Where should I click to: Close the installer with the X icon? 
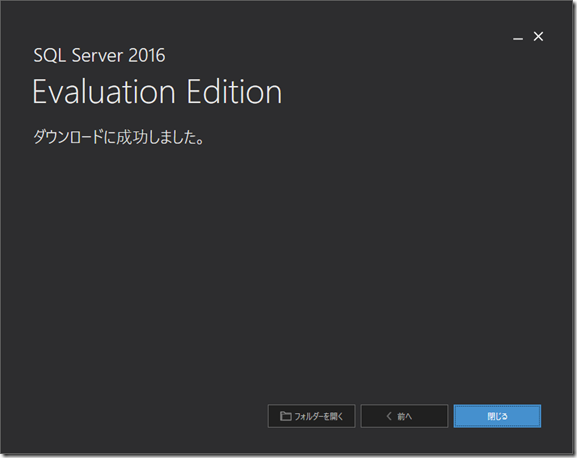(x=538, y=36)
